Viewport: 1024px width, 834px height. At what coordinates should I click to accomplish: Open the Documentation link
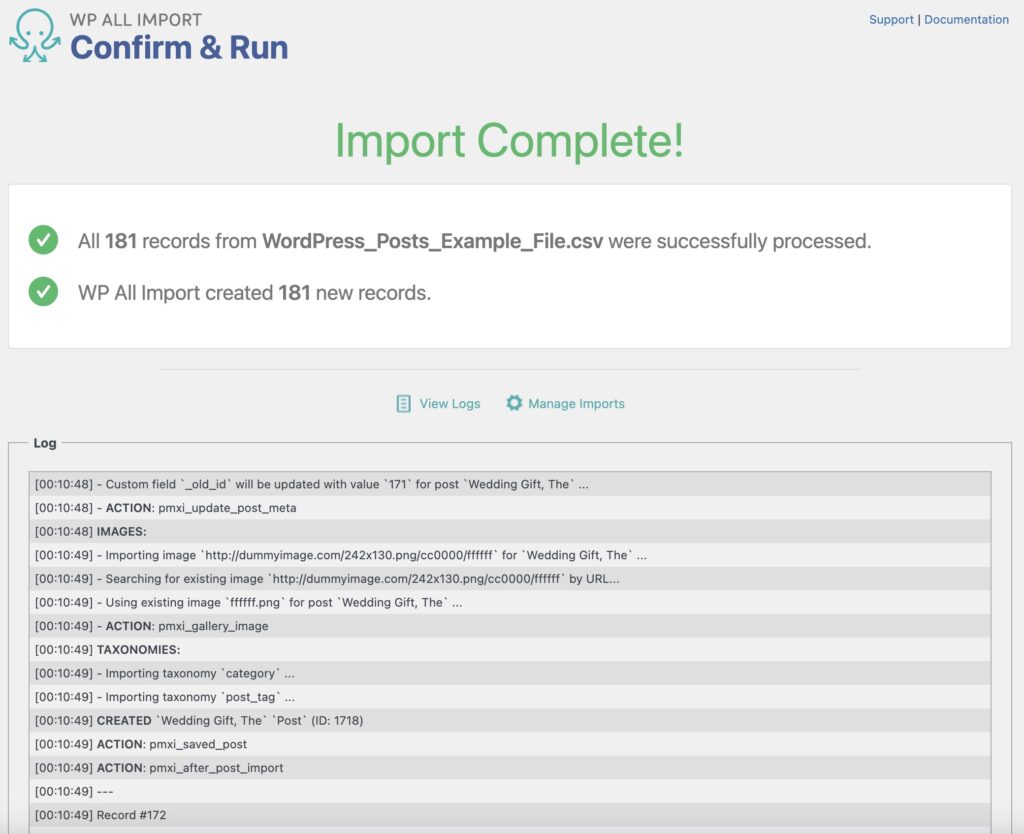coord(966,19)
